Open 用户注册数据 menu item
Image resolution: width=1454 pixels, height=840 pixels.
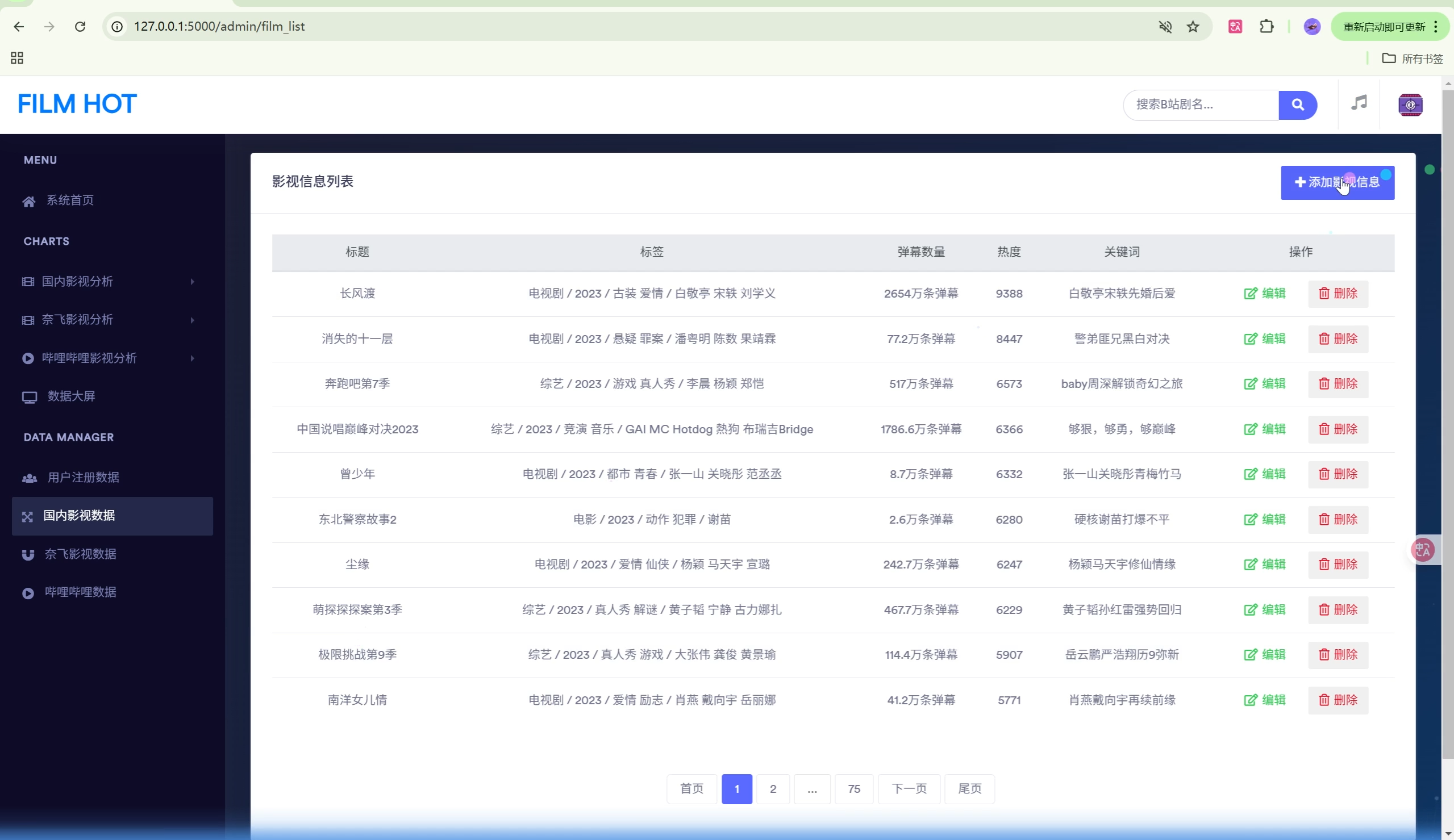tap(83, 478)
